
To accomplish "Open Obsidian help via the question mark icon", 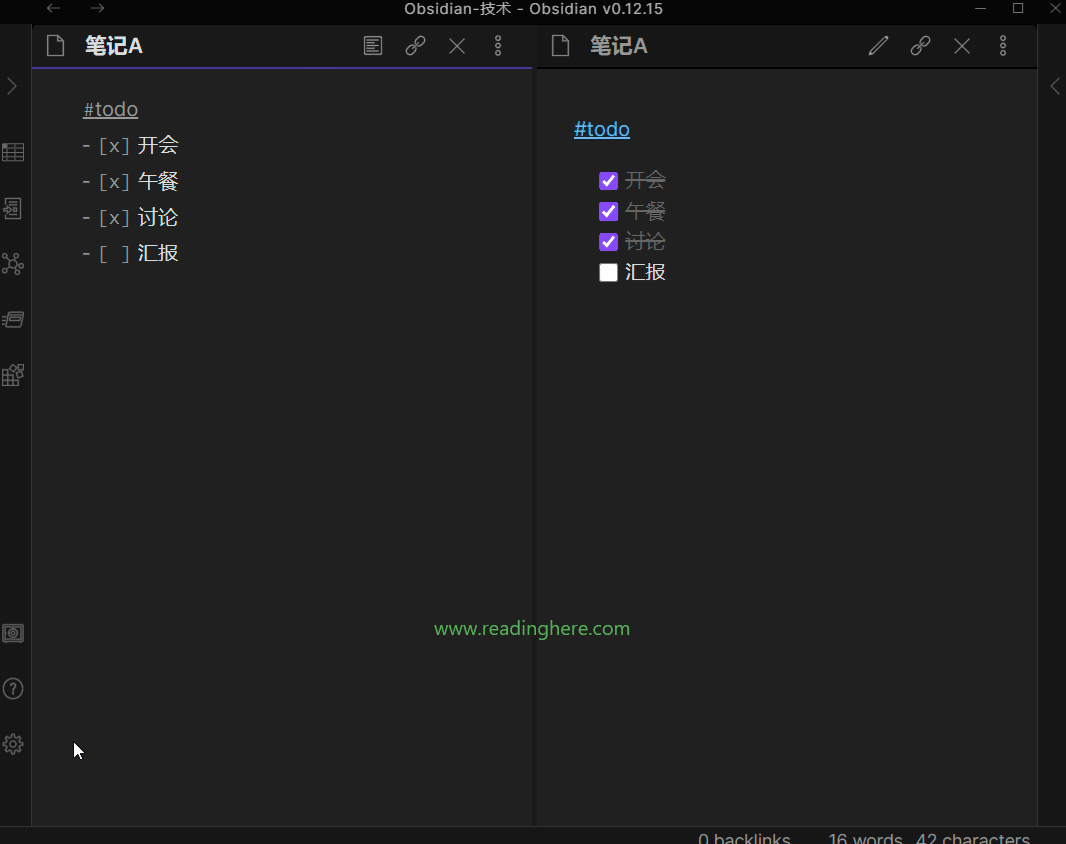I will (x=13, y=688).
